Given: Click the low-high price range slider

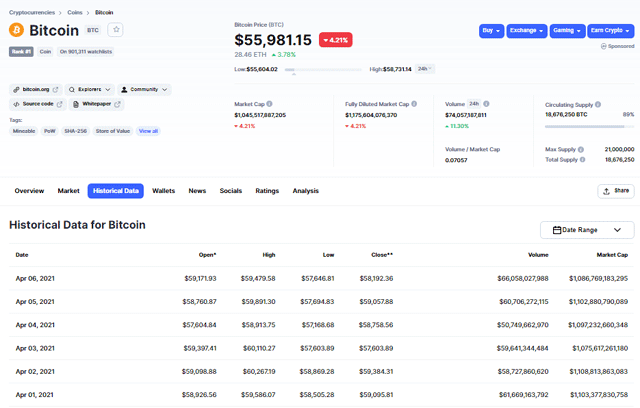Looking at the screenshot, I should click(x=323, y=70).
